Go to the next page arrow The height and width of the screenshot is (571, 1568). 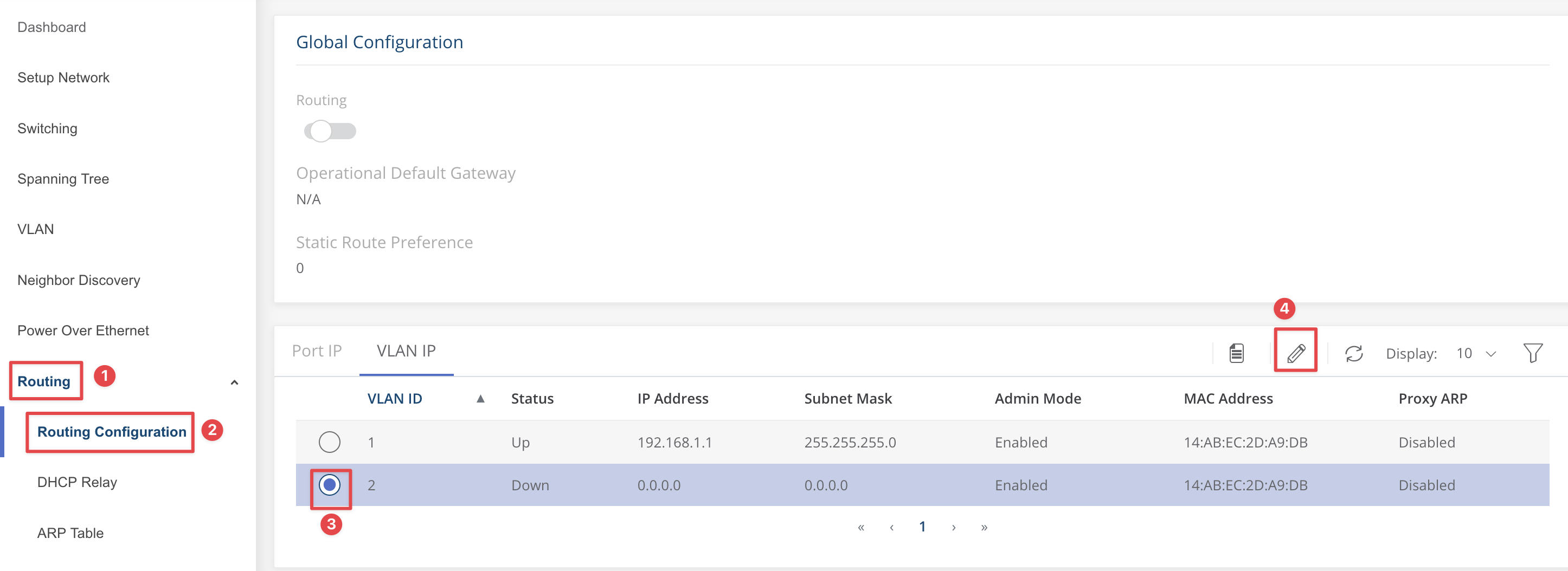coord(953,527)
